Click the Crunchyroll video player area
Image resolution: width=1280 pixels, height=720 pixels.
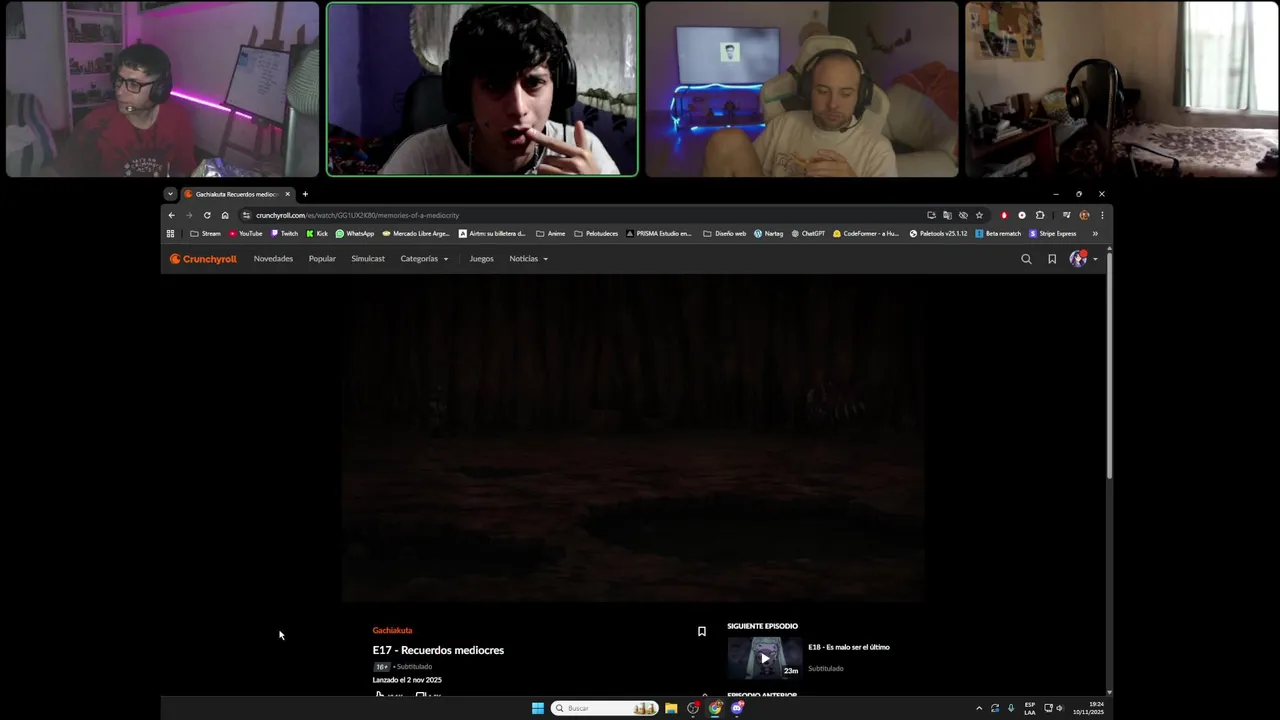[633, 439]
